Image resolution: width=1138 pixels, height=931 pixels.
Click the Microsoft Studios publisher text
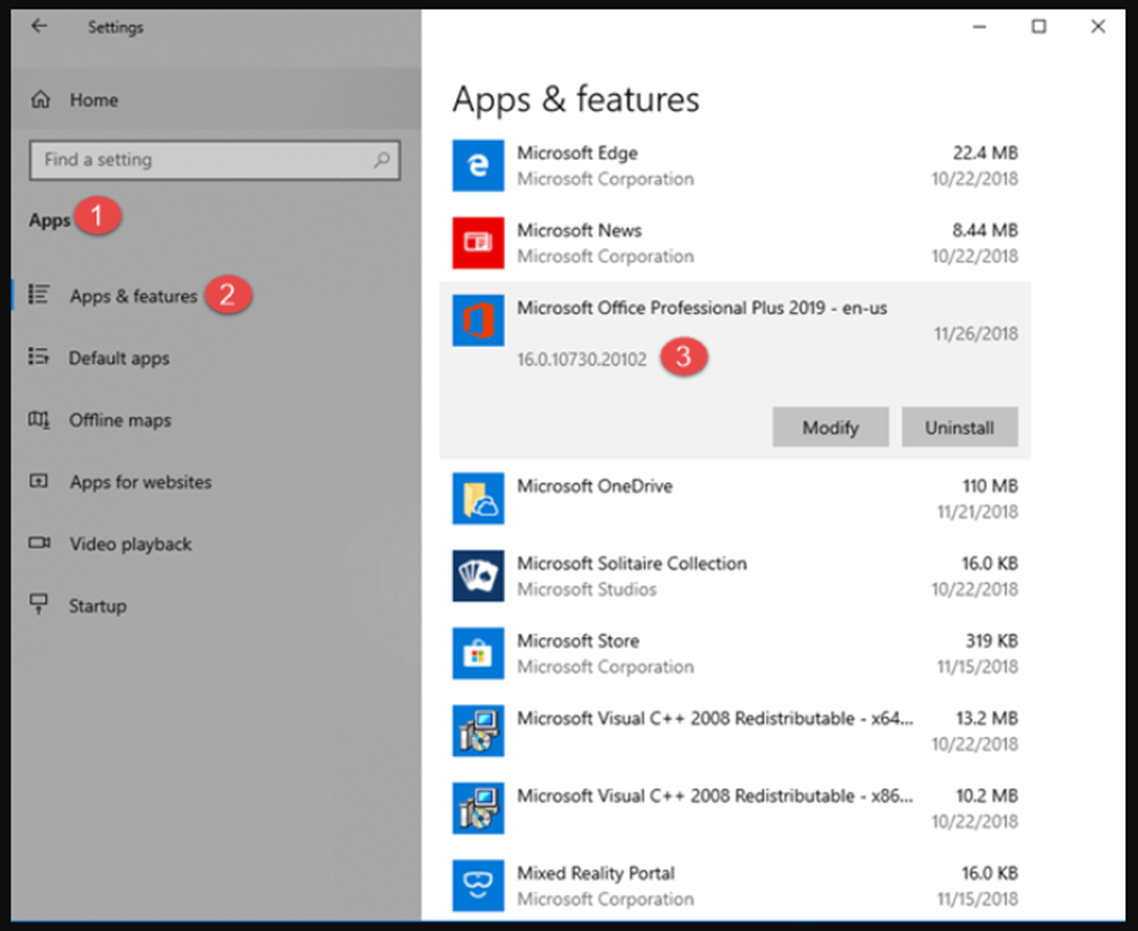pyautogui.click(x=586, y=589)
